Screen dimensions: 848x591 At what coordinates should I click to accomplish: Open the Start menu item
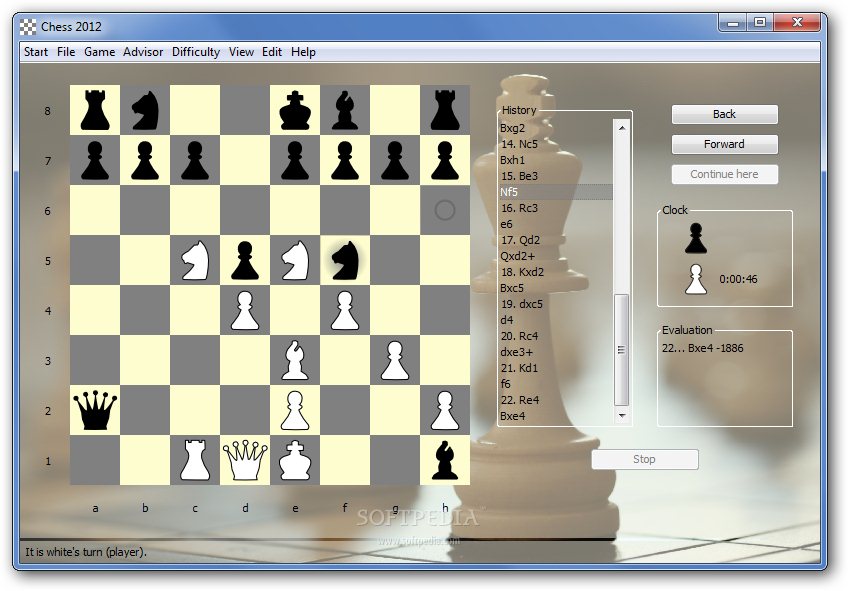[x=36, y=52]
